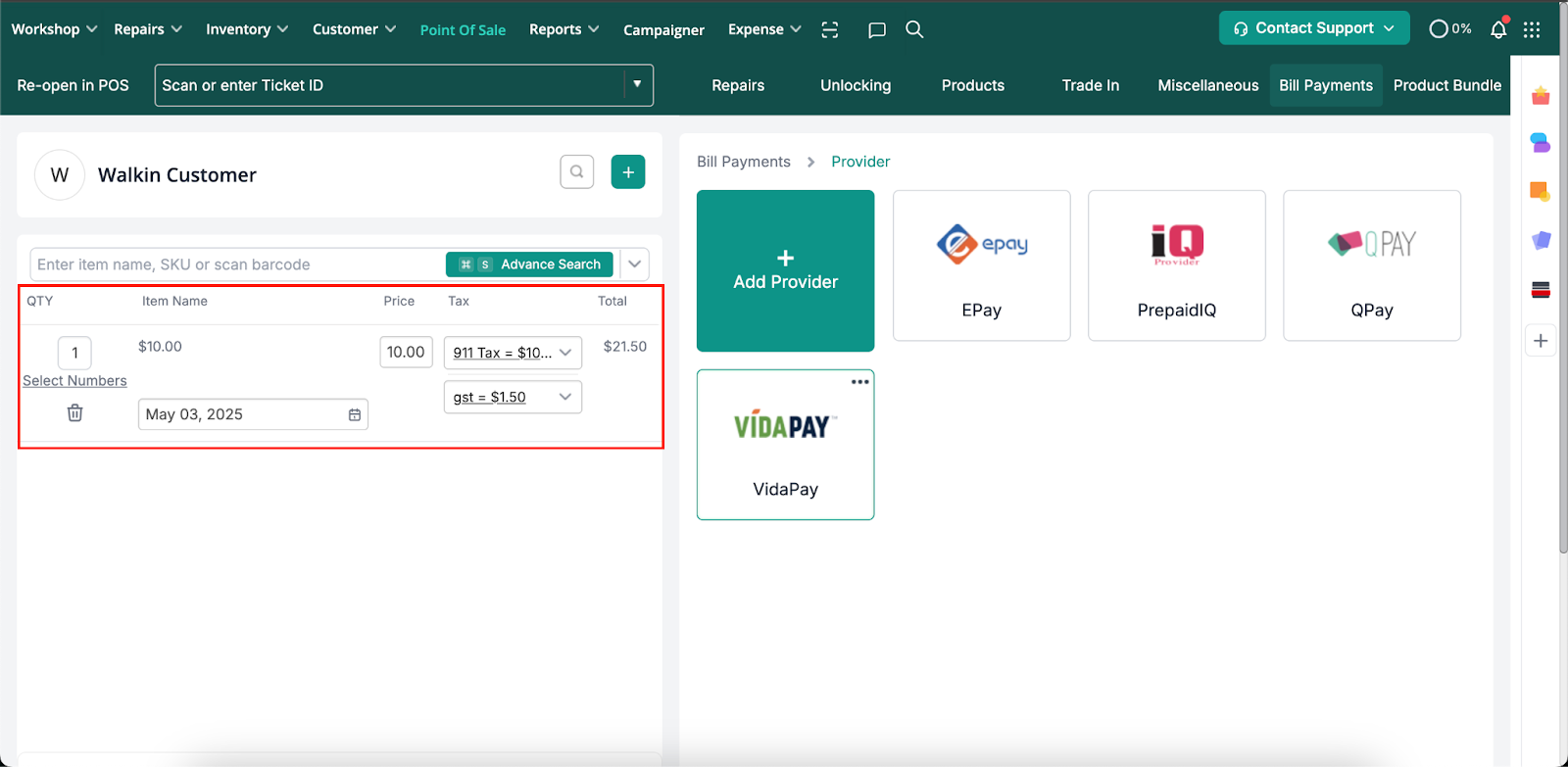Viewport: 1568px width, 767px height.
Task: Open the apps grid menu icon
Action: click(1532, 29)
